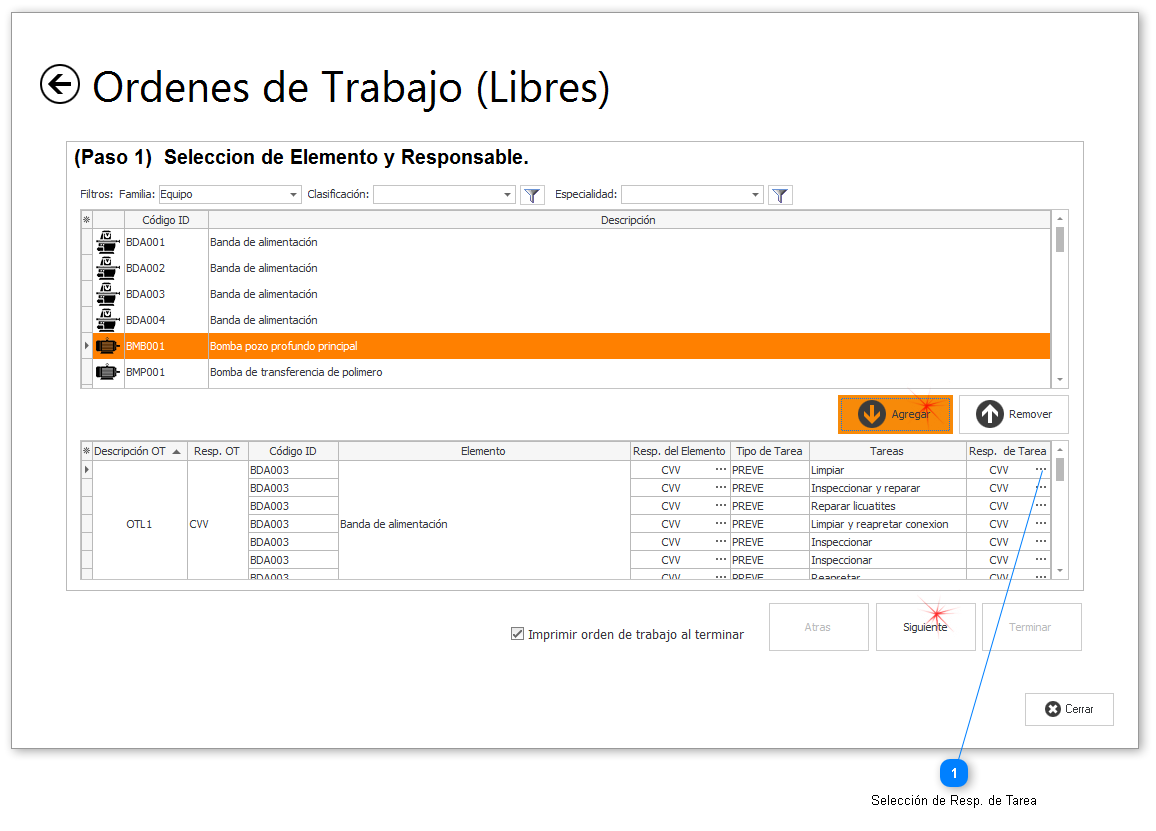Click the motor icon for BMP001
Viewport: 1156px width, 831px height.
pyautogui.click(x=107, y=372)
